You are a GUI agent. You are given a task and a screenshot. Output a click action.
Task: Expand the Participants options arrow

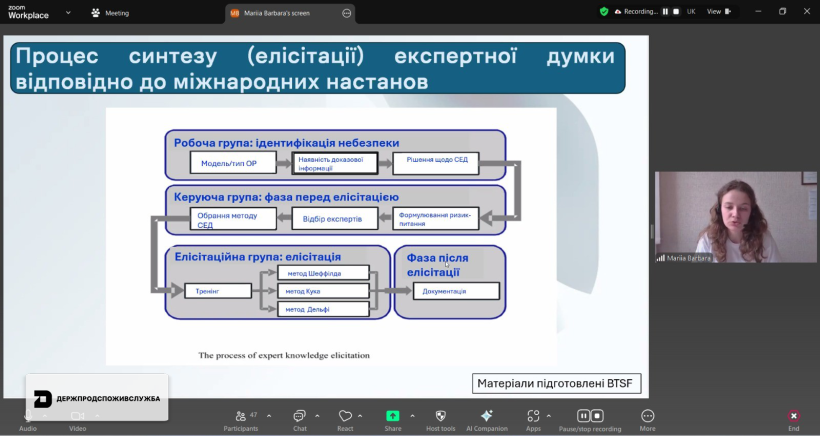tap(268, 415)
